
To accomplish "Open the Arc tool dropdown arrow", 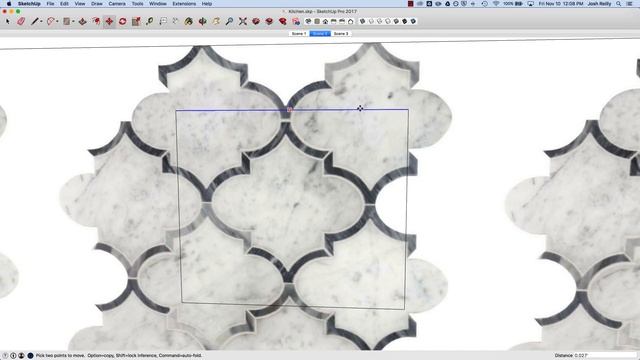I will tap(57, 22).
